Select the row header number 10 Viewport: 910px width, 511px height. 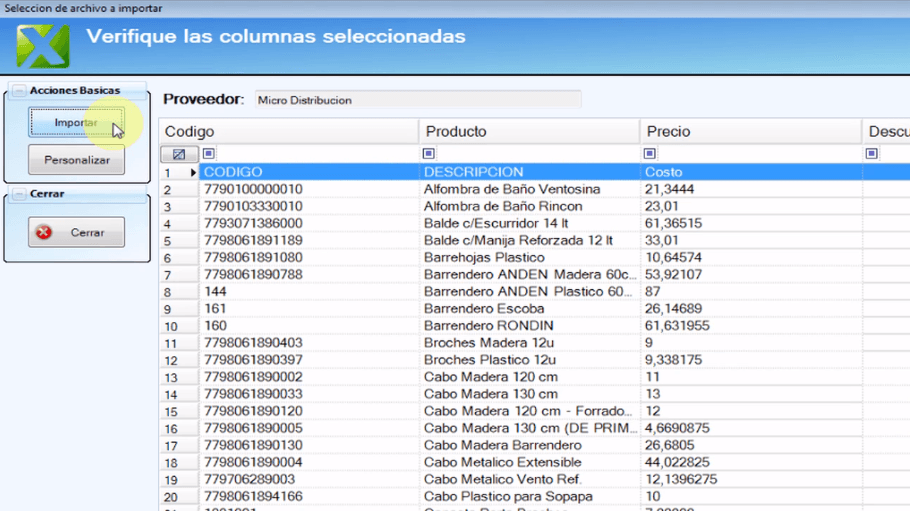pyautogui.click(x=170, y=327)
